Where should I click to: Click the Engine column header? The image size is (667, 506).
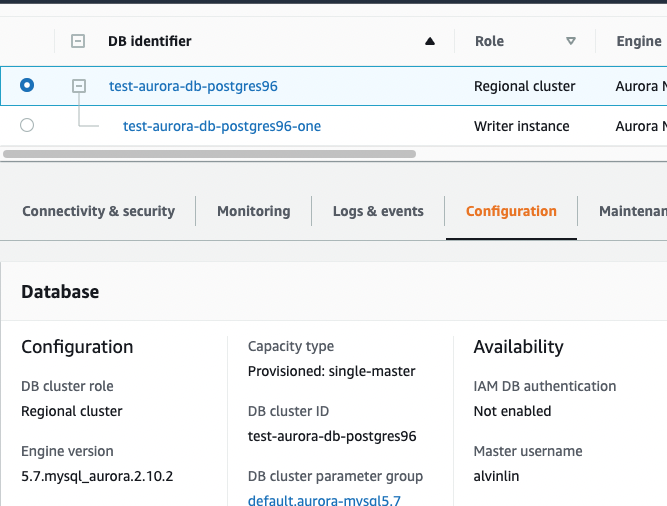(638, 42)
